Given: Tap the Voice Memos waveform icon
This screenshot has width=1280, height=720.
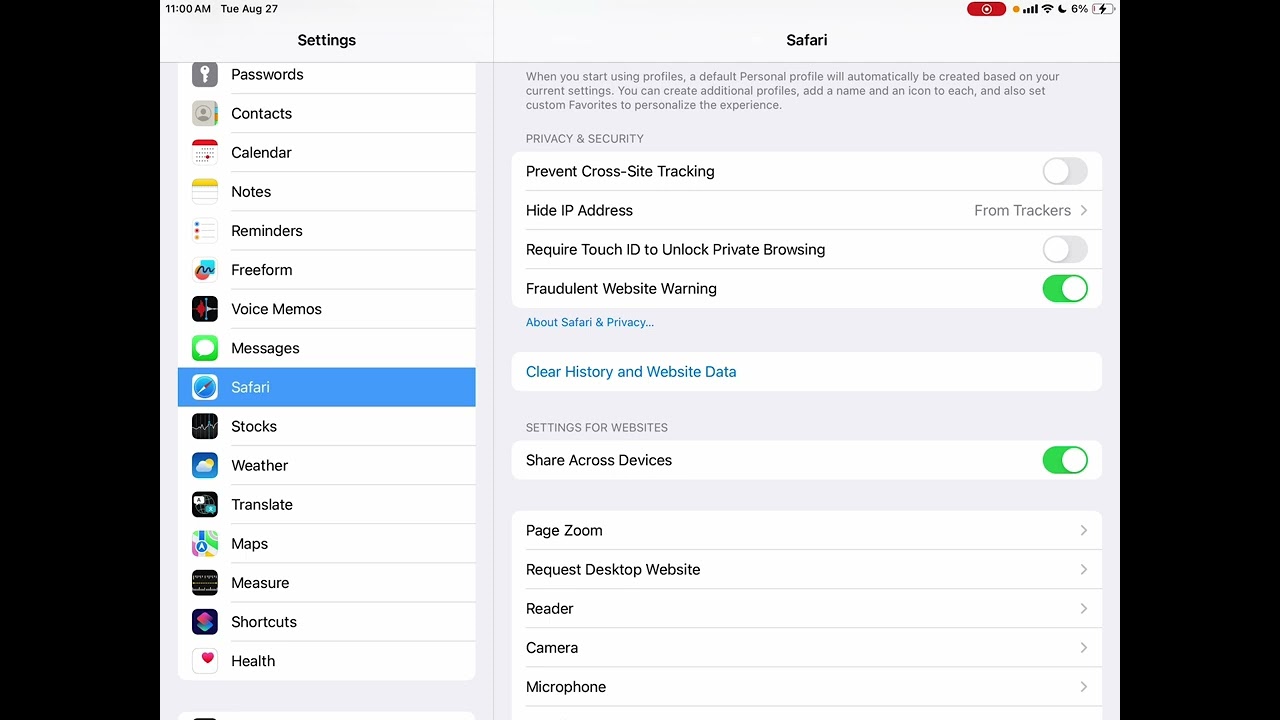Looking at the screenshot, I should coord(205,309).
